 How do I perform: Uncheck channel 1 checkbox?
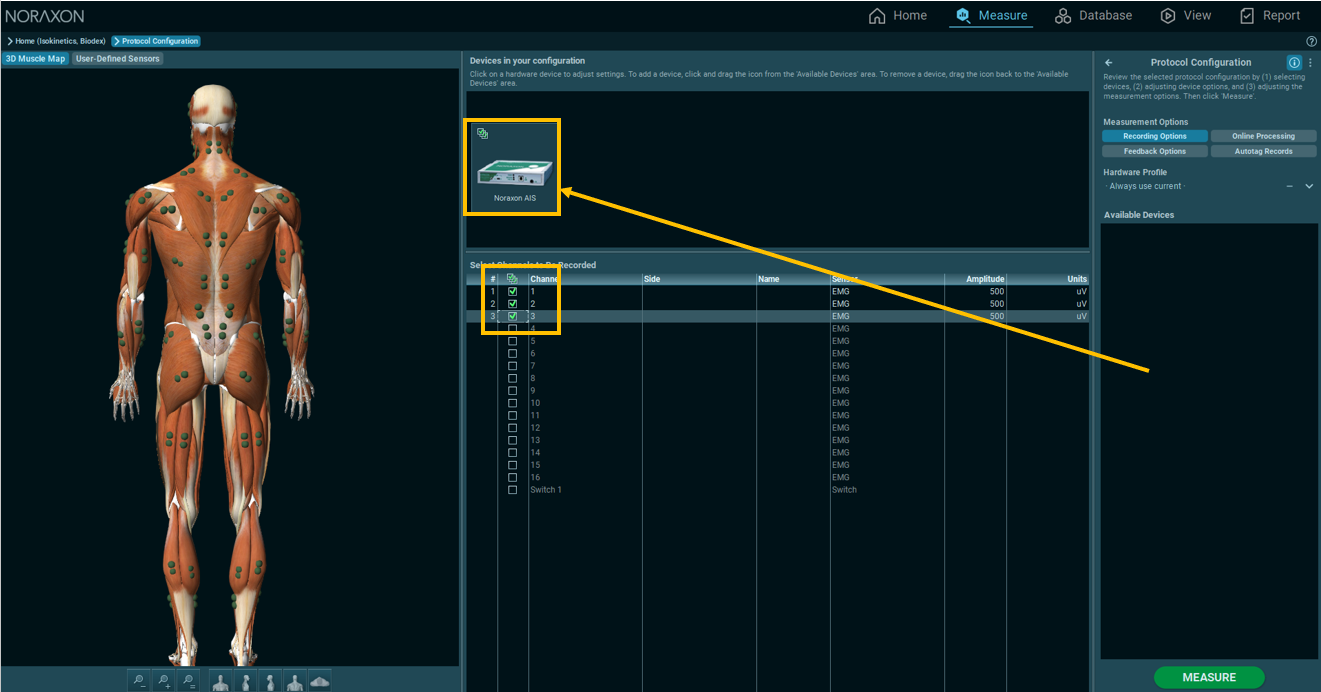(x=513, y=291)
